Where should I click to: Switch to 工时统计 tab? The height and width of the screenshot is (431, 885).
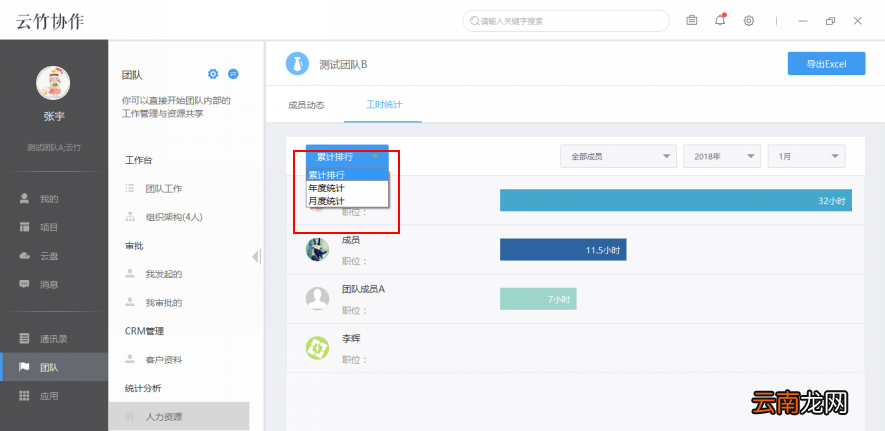tap(384, 104)
